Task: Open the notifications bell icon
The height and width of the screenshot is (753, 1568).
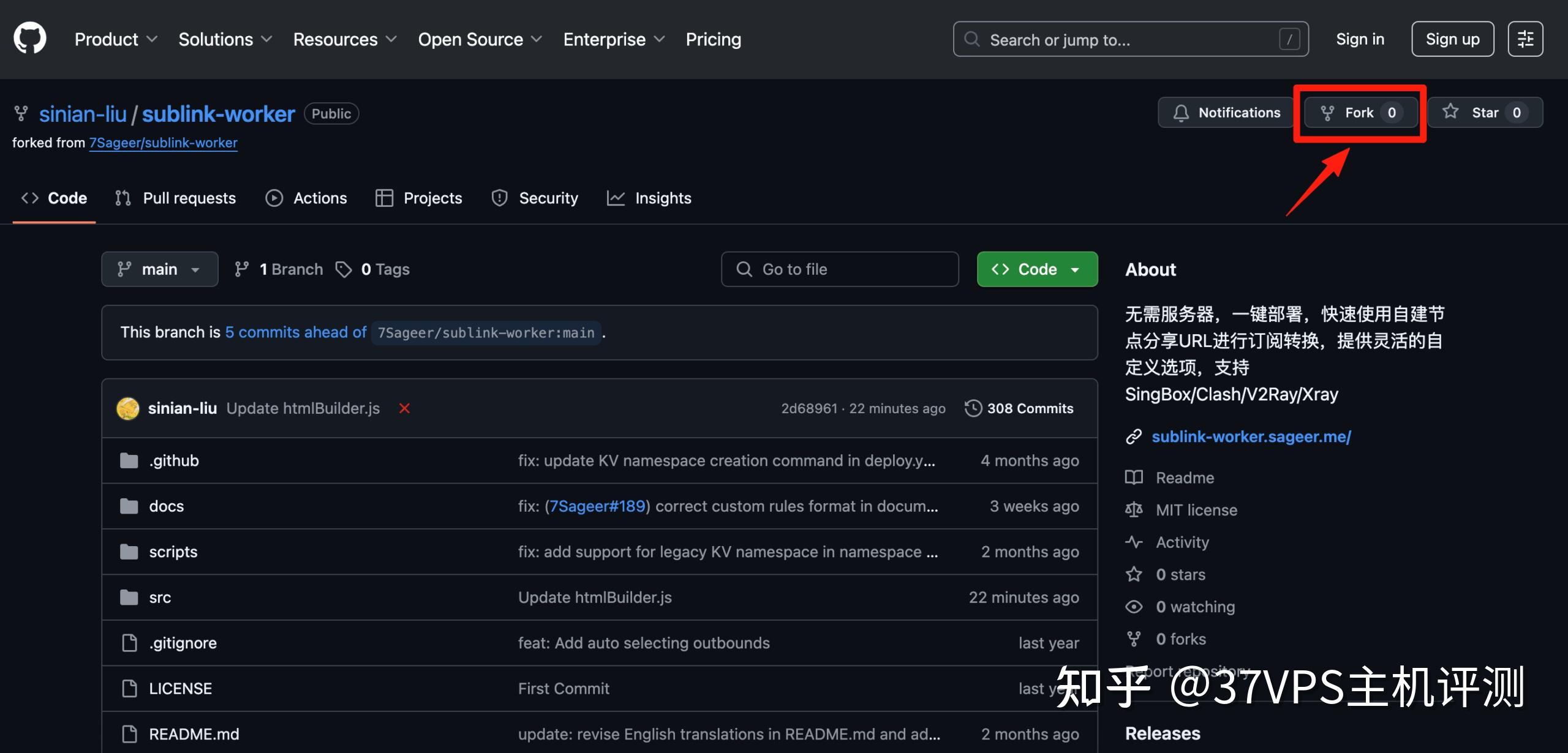Action: coord(1182,113)
